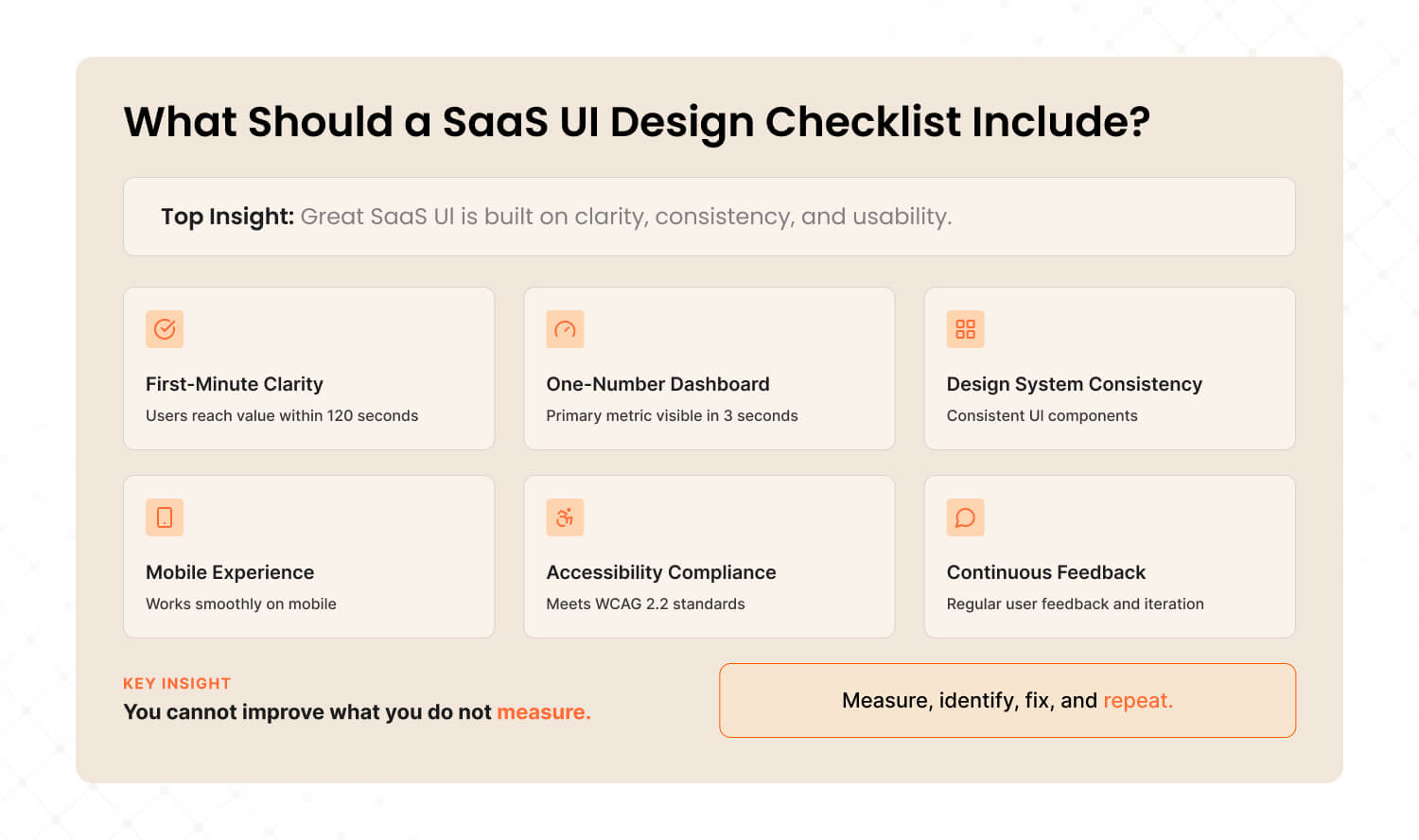Click the main title about SaaS UI Checklist
The image size is (1419, 840).
click(x=637, y=122)
